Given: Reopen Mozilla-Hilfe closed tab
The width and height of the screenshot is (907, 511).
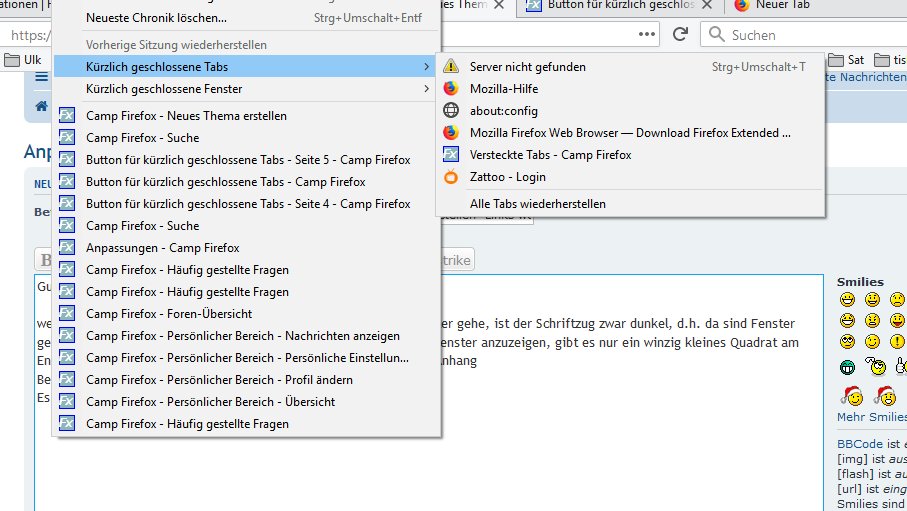Looking at the screenshot, I should [x=631, y=89].
